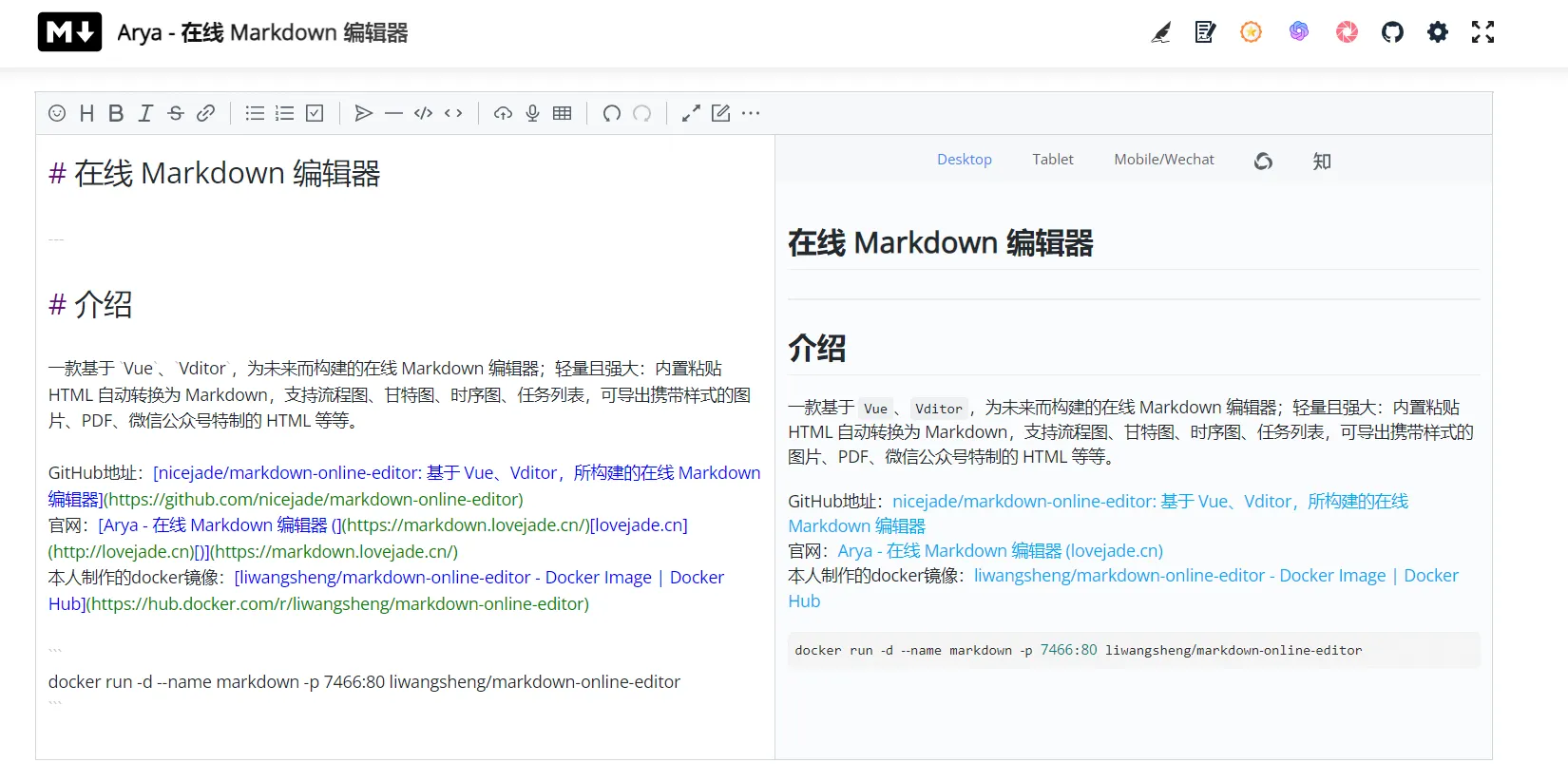
Task: Open the Arya lovejade.cn link in preview
Action: tap(1000, 551)
